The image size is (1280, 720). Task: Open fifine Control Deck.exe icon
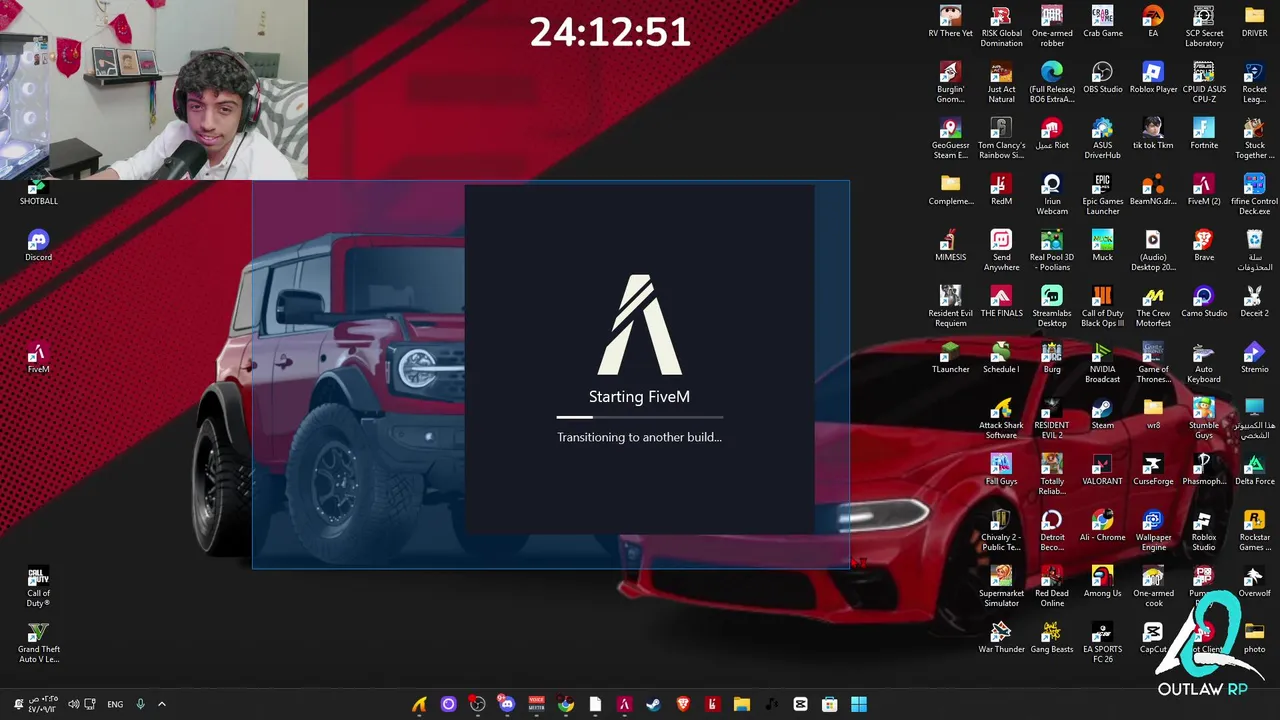tap(1254, 194)
